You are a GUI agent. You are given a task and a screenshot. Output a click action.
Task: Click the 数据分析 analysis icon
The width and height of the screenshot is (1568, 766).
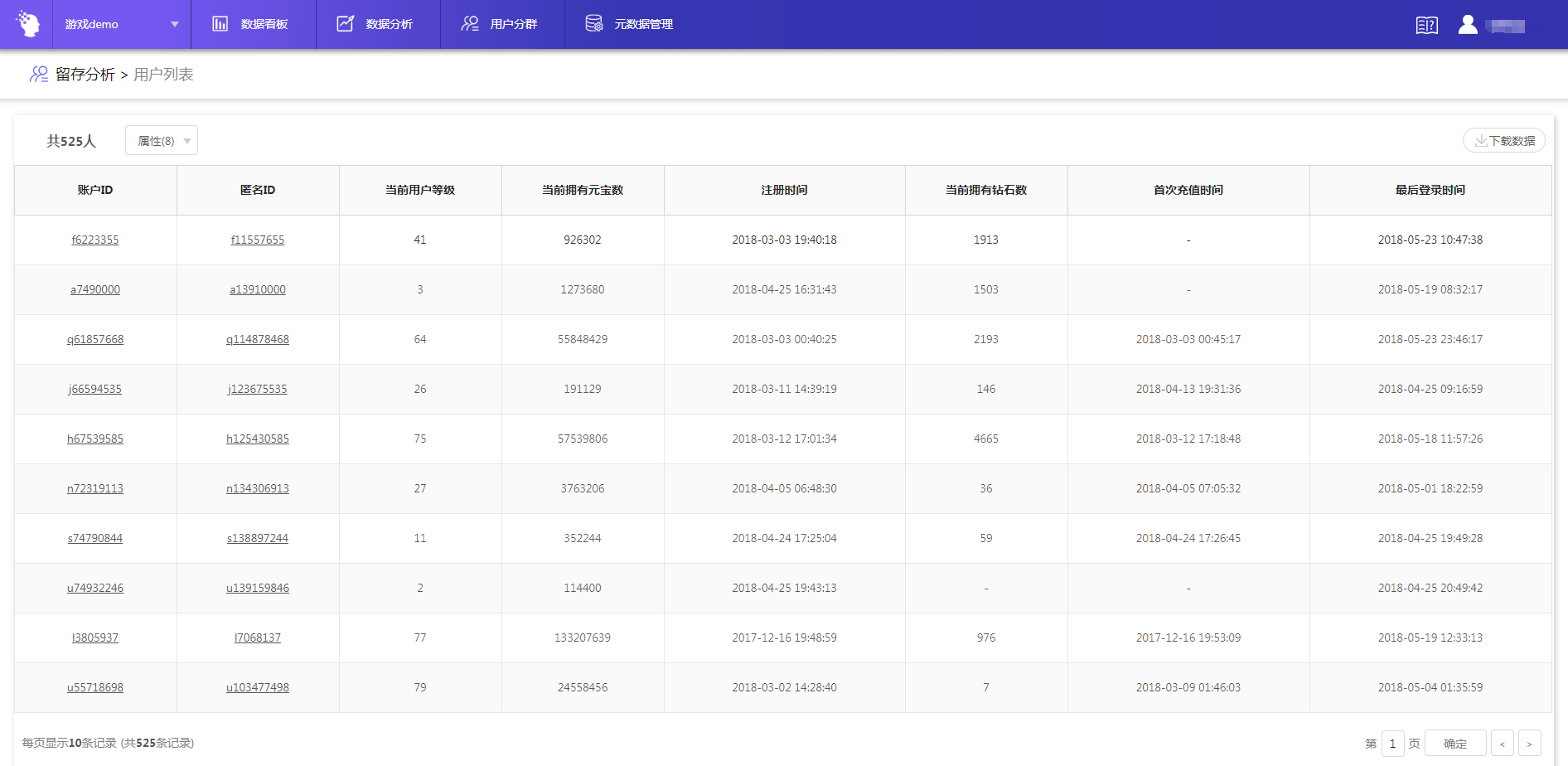pos(346,24)
